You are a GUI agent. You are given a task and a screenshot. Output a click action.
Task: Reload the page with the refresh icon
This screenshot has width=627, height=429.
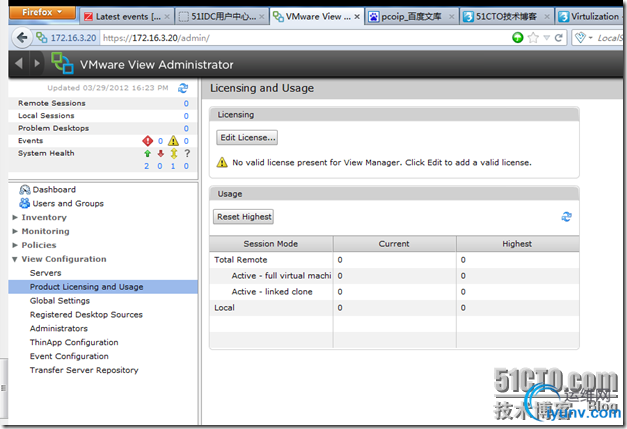coord(559,38)
